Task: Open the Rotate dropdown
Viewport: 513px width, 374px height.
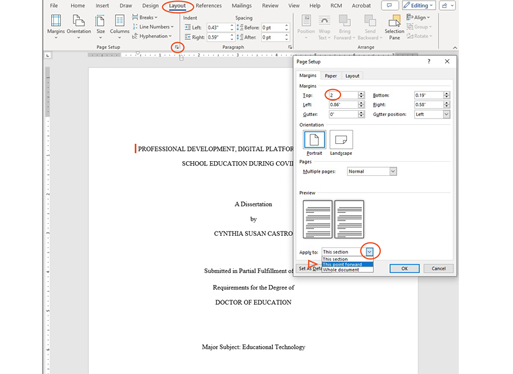Action: pyautogui.click(x=419, y=36)
